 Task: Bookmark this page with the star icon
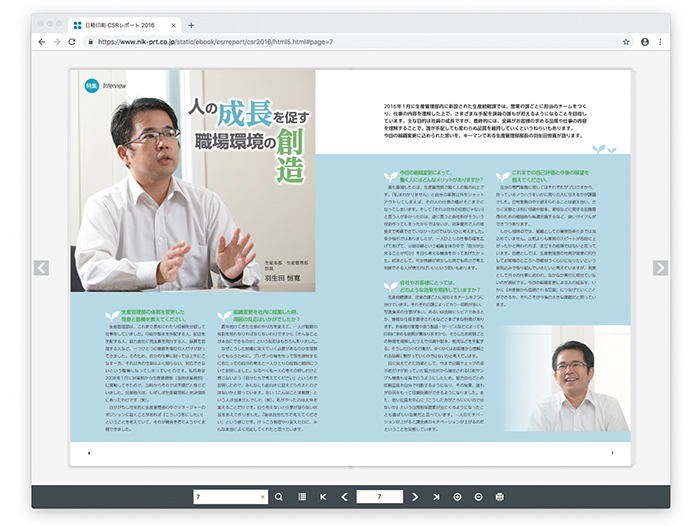(626, 42)
